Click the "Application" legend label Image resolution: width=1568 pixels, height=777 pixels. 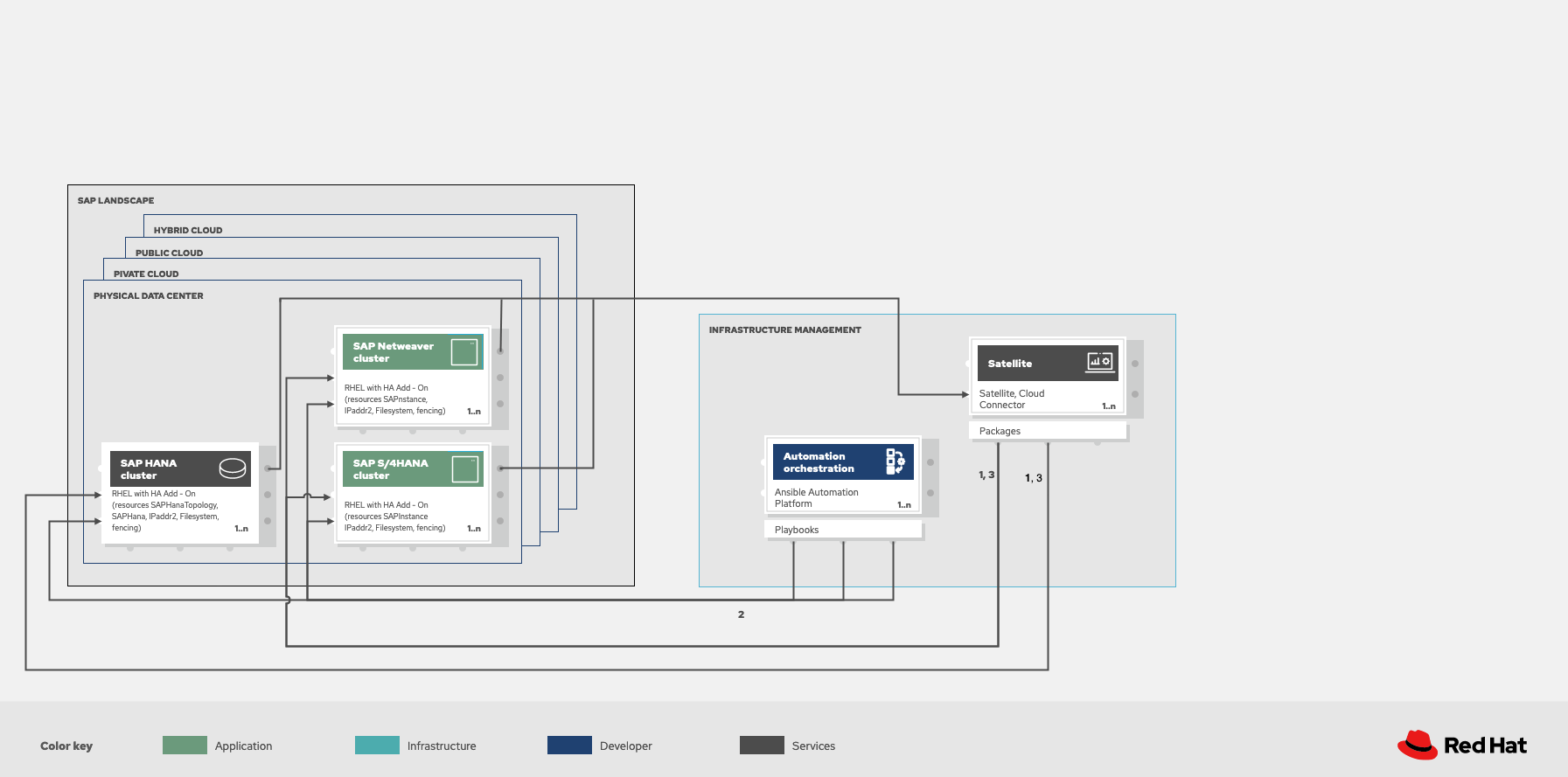point(244,746)
